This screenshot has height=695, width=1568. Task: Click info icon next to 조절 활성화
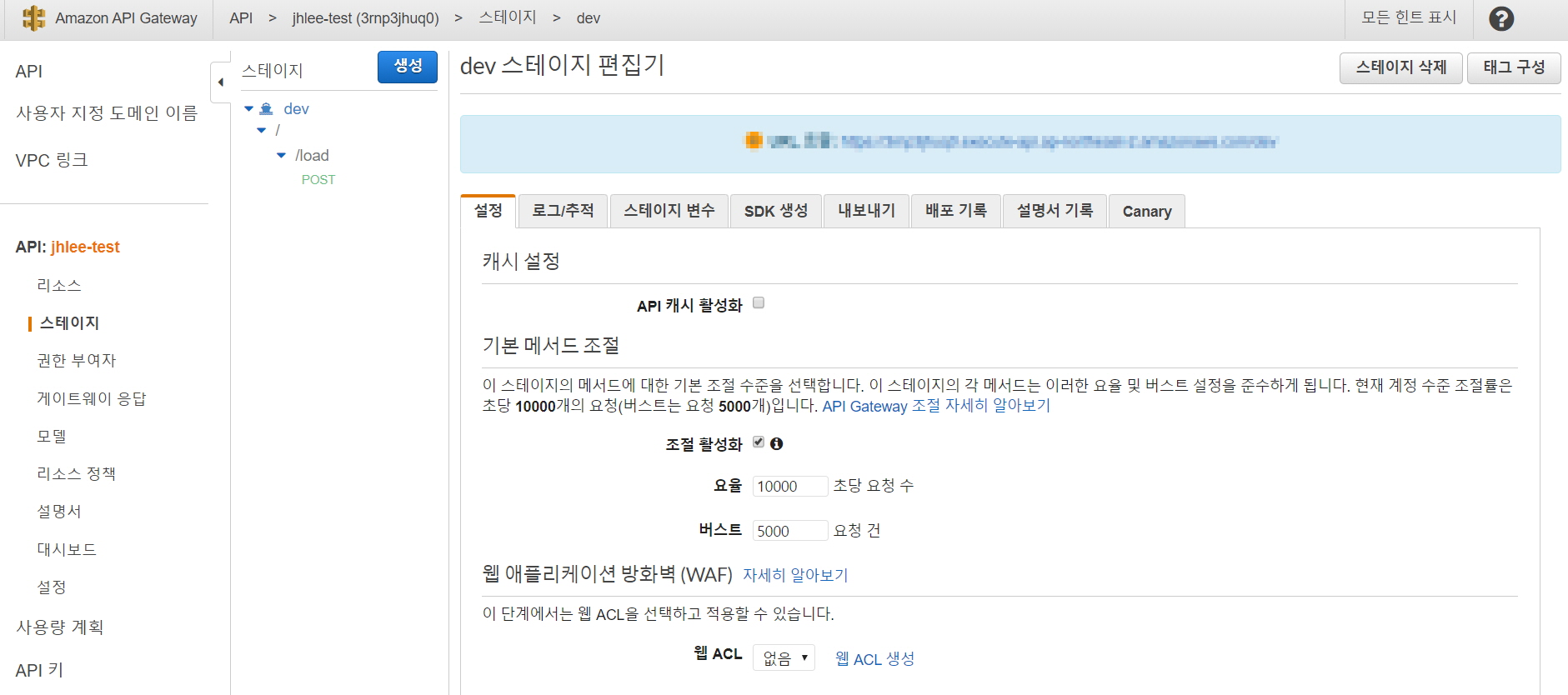click(777, 444)
